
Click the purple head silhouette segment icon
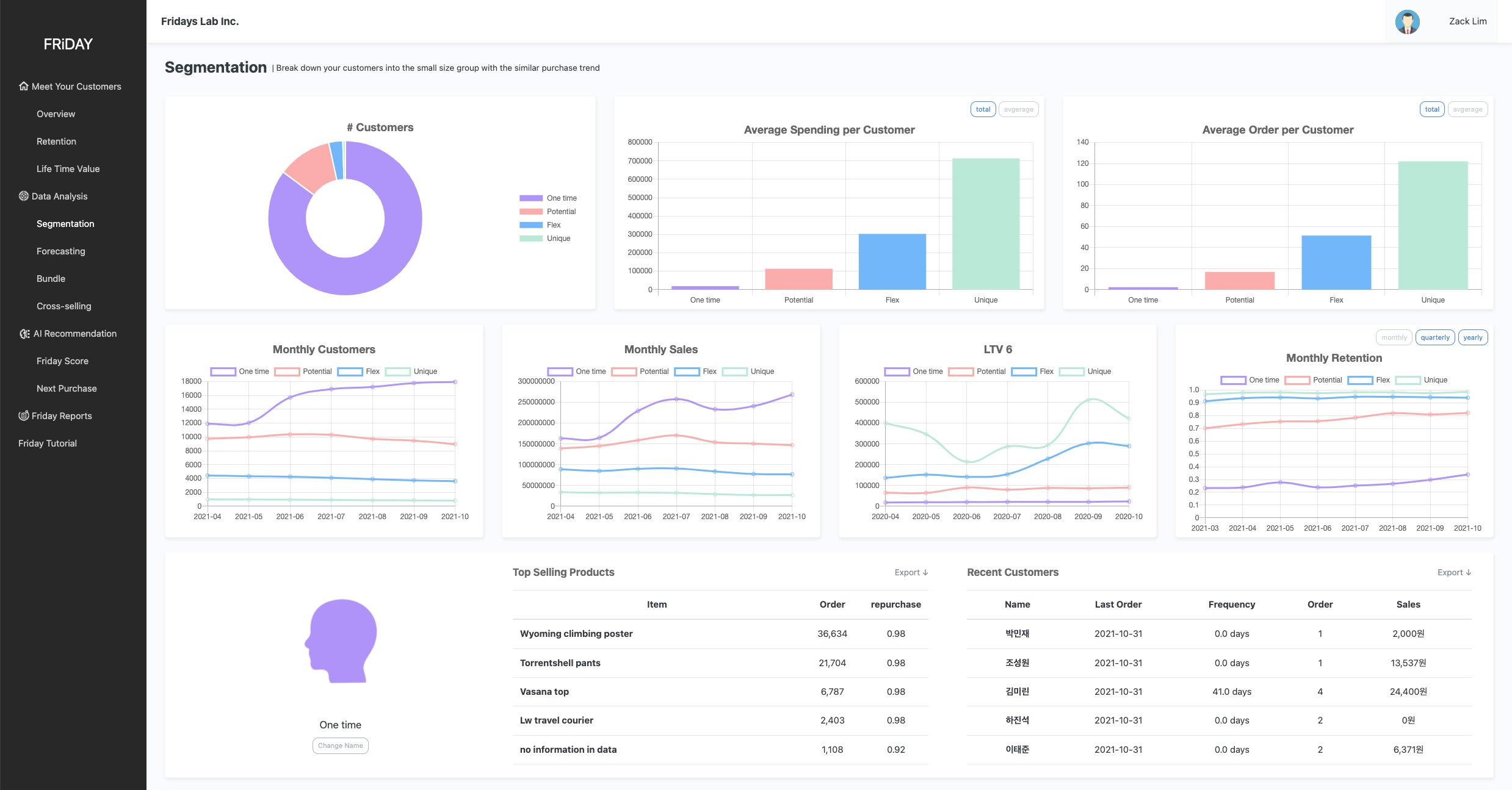(x=341, y=641)
